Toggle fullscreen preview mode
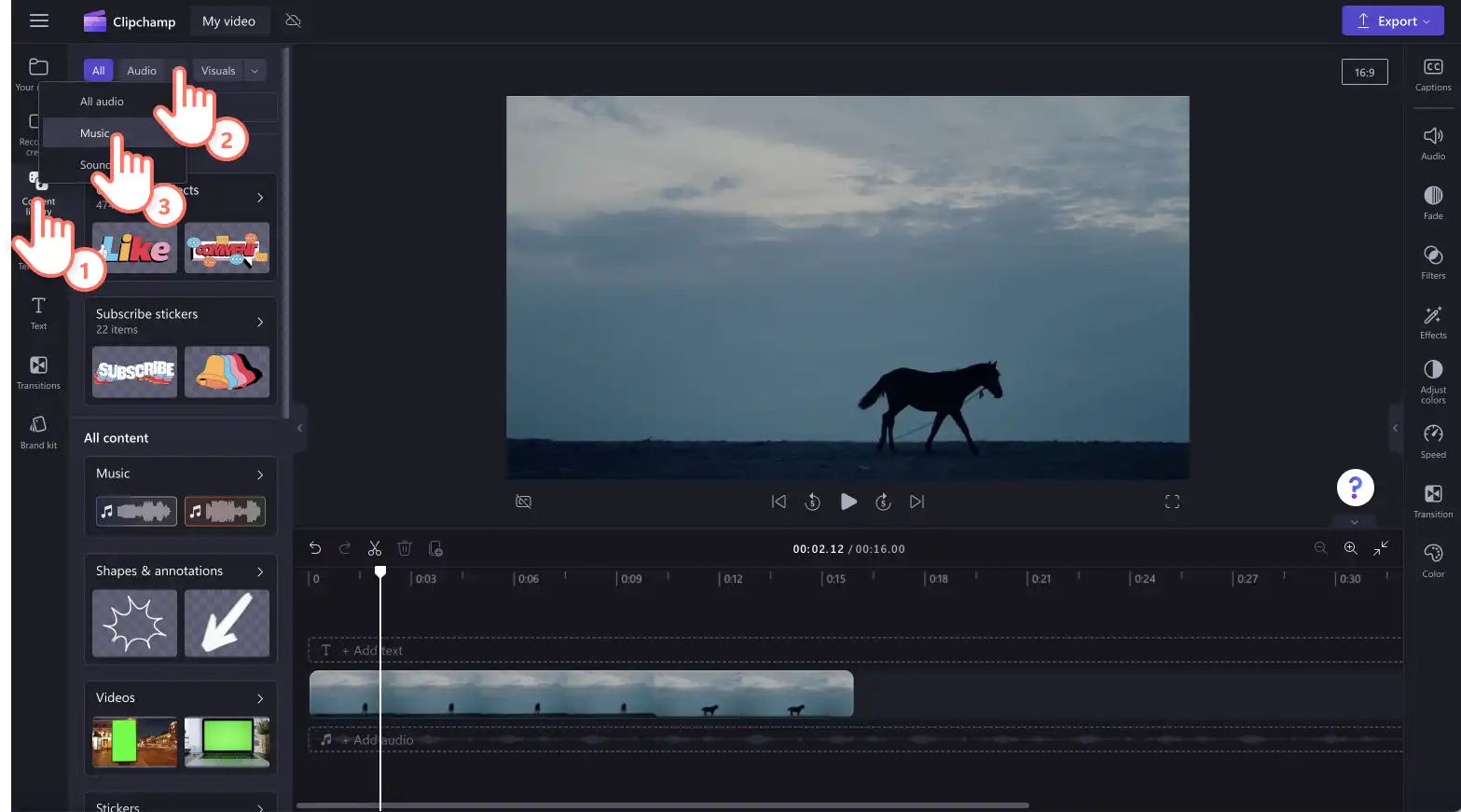This screenshot has height=812, width=1461. 1172,502
